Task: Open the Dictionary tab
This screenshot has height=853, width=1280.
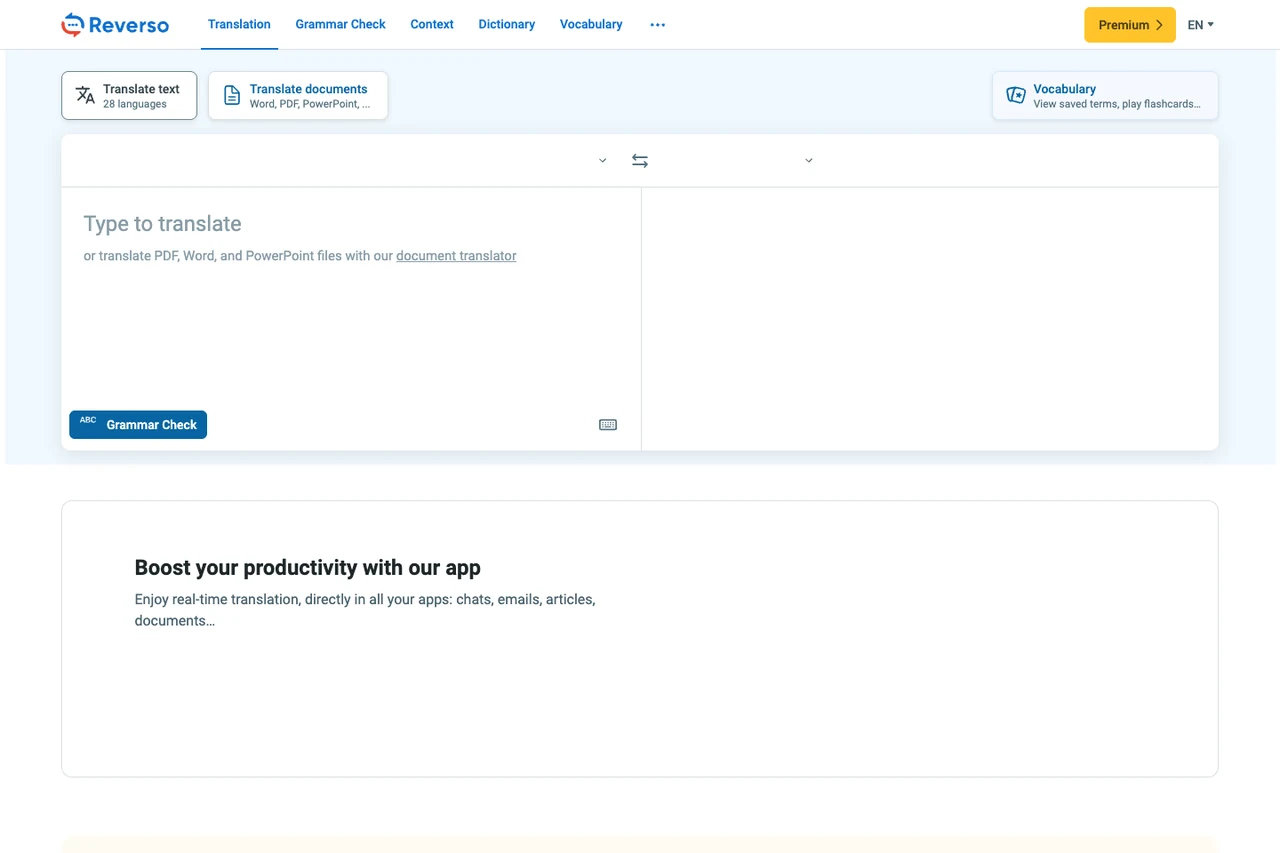Action: click(507, 24)
